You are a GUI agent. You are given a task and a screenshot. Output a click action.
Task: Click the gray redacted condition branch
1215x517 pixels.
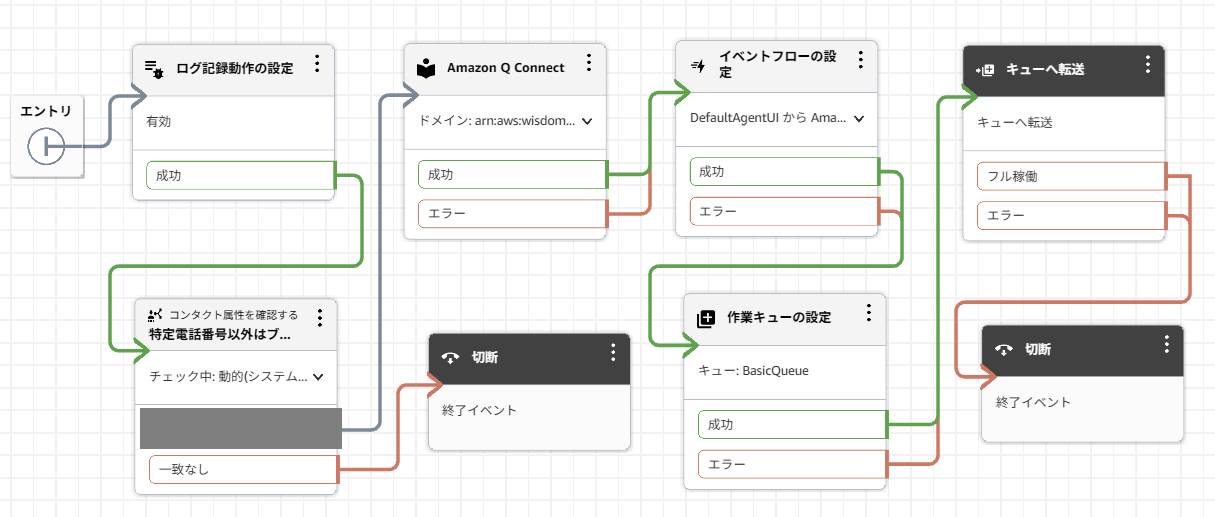240,428
